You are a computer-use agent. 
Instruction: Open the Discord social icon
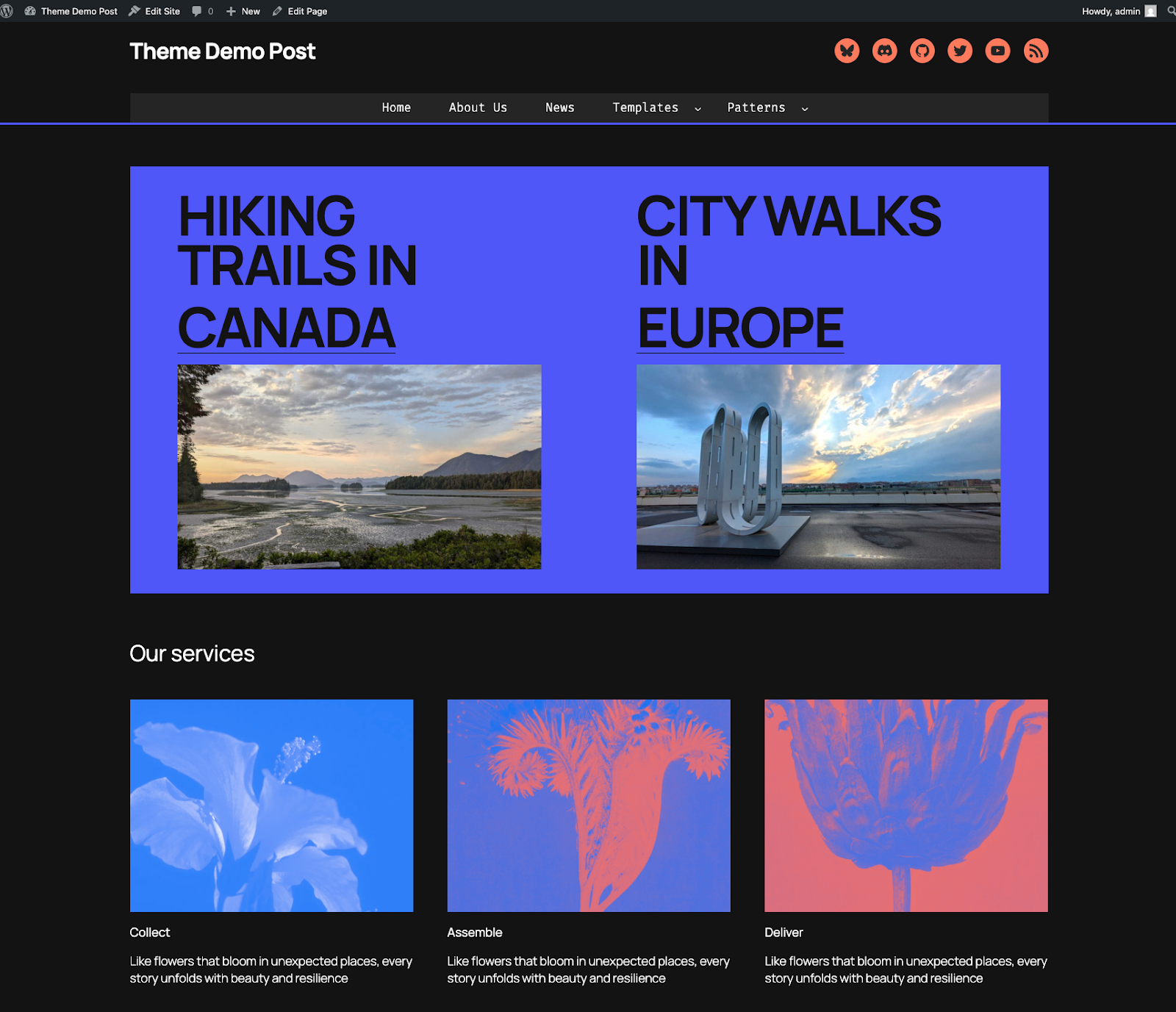[885, 51]
